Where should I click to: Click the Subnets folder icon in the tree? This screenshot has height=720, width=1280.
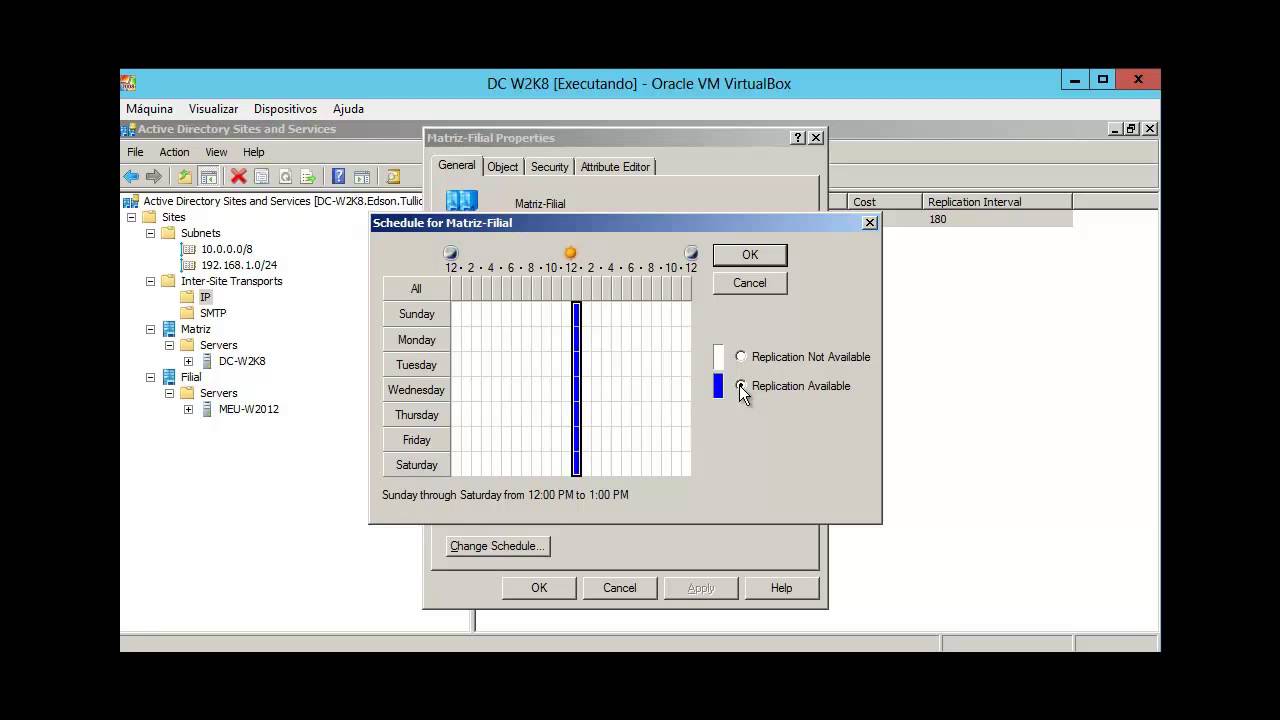(x=168, y=233)
